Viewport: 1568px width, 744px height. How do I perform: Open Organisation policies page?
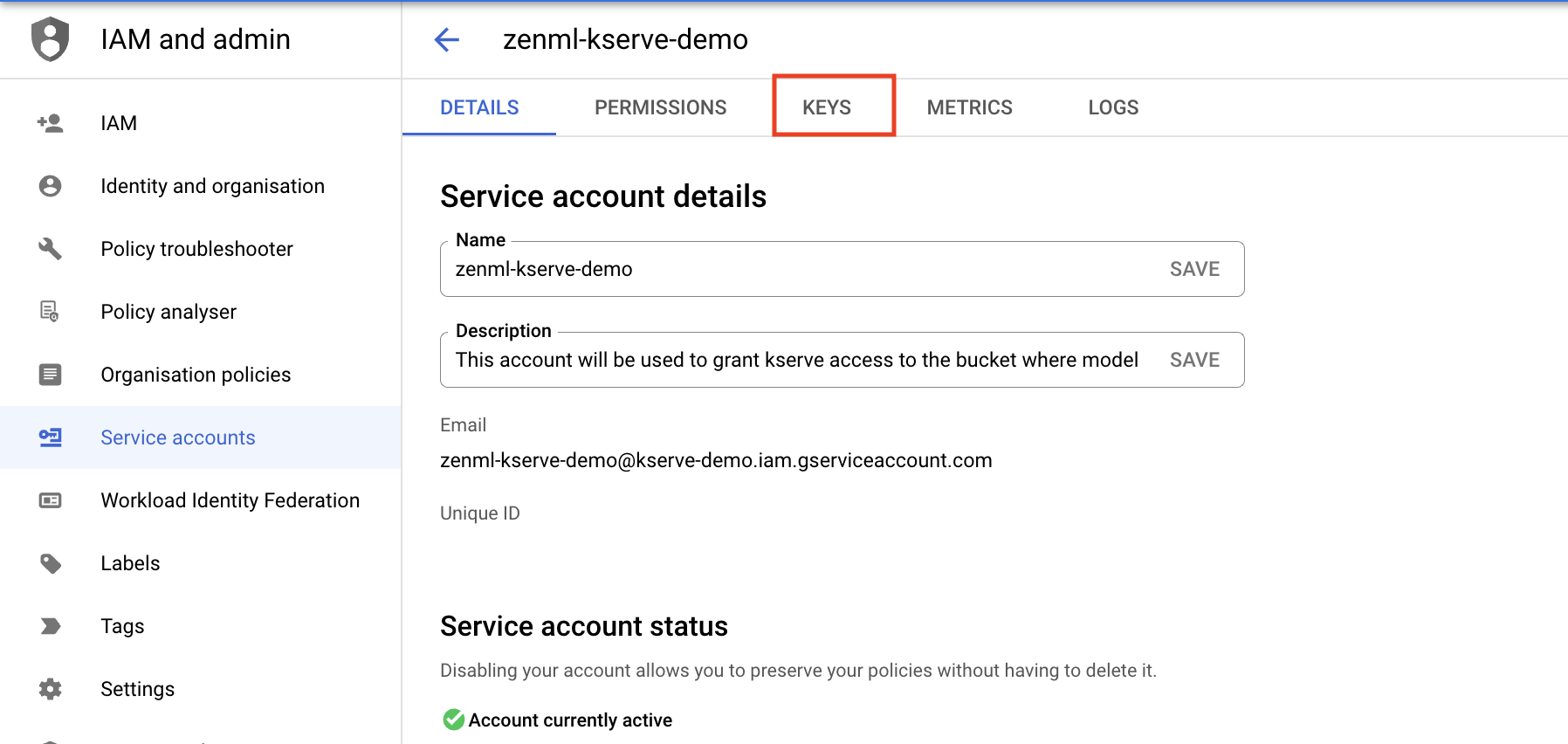click(201, 375)
